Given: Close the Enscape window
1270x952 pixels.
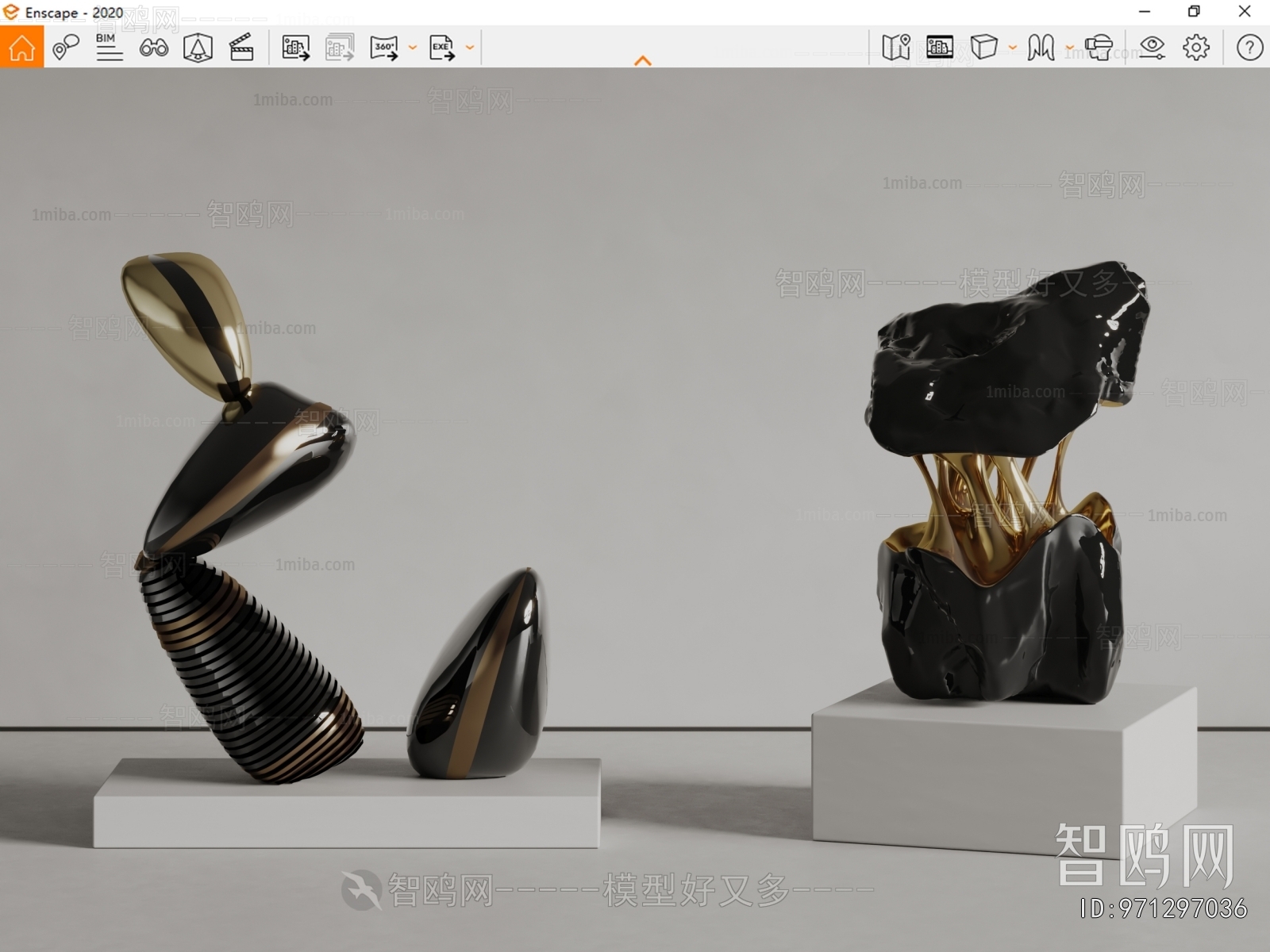Looking at the screenshot, I should [x=1245, y=12].
